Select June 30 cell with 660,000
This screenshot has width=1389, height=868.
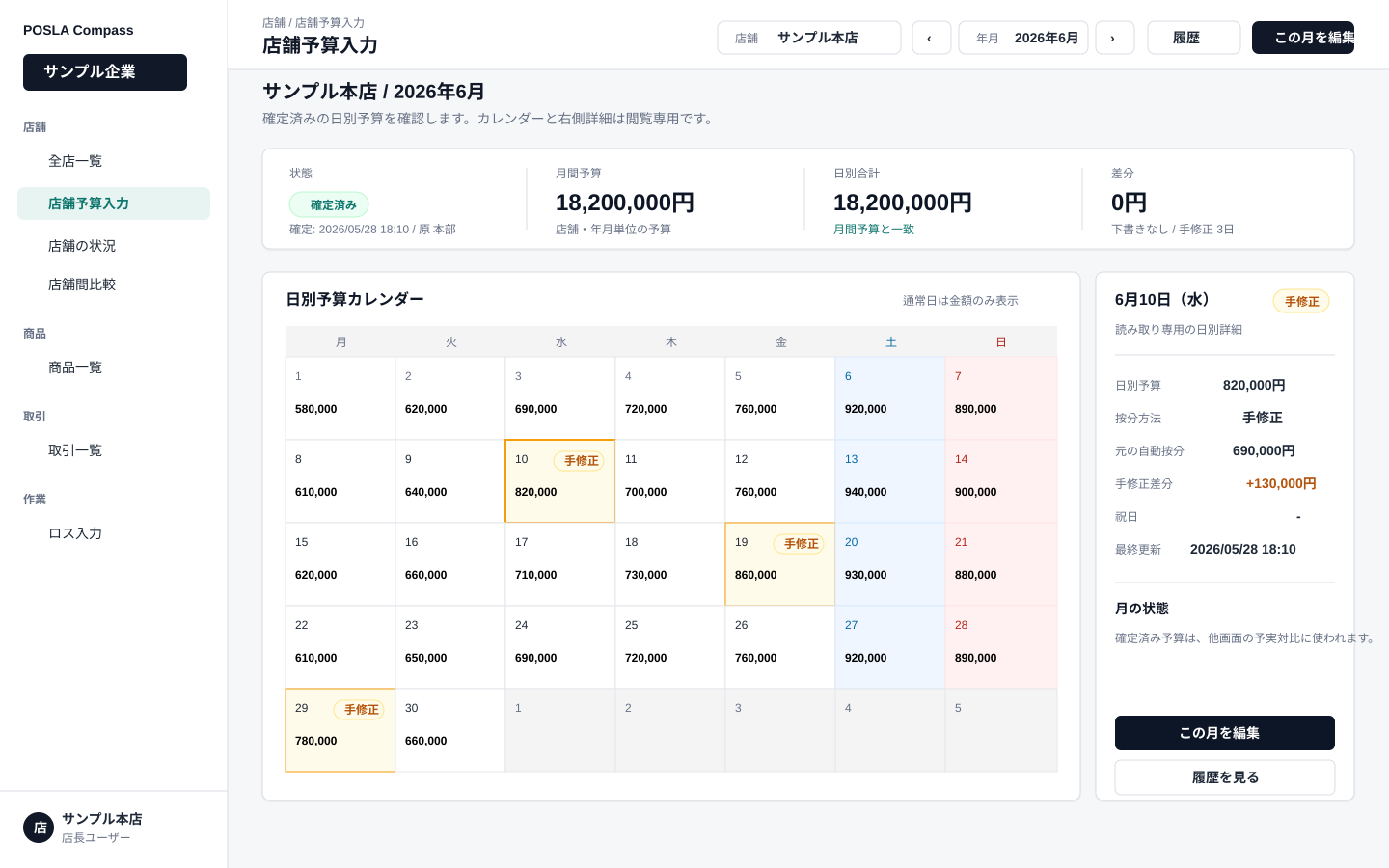coord(450,730)
